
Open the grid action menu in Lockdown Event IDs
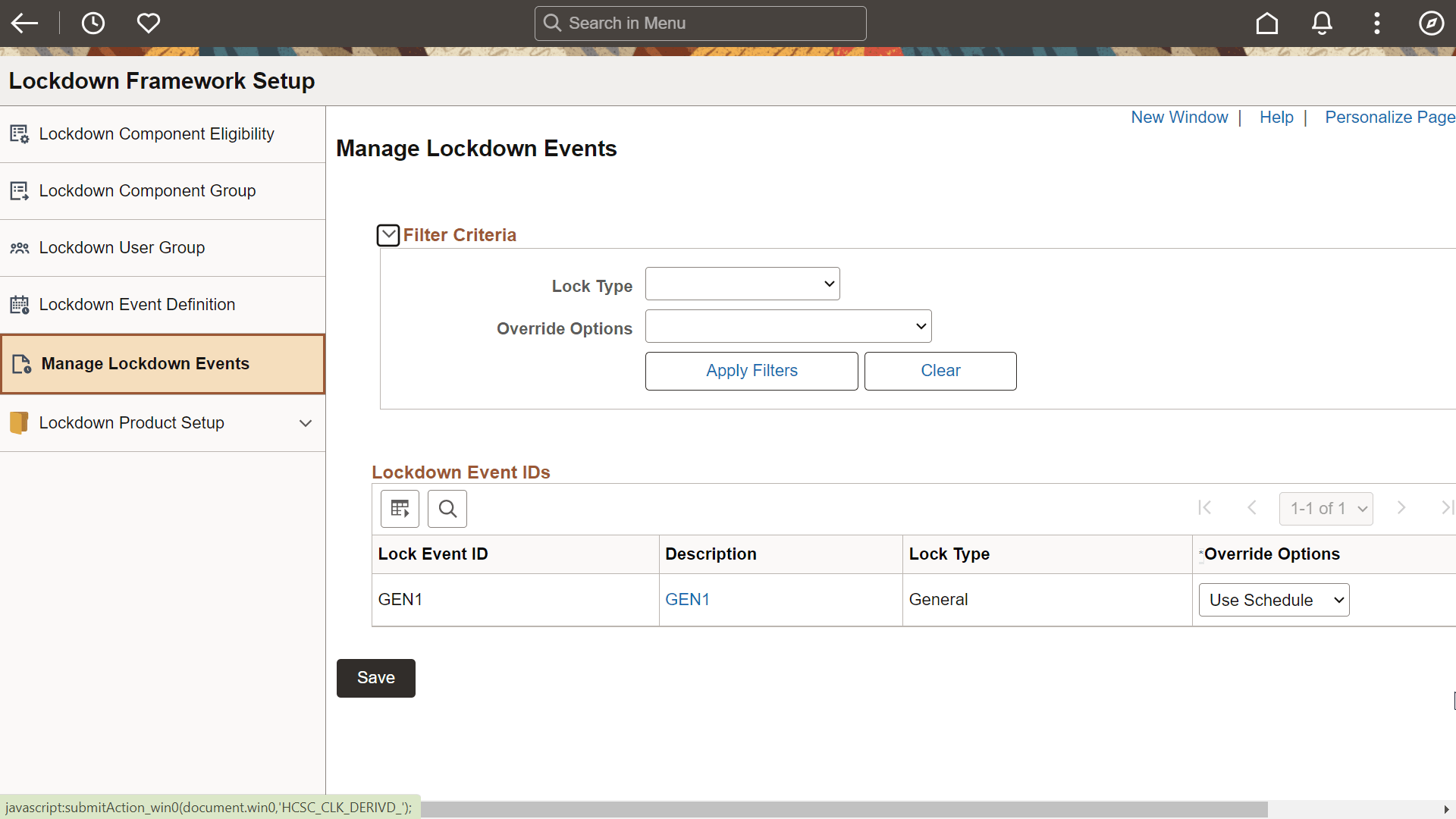point(400,508)
